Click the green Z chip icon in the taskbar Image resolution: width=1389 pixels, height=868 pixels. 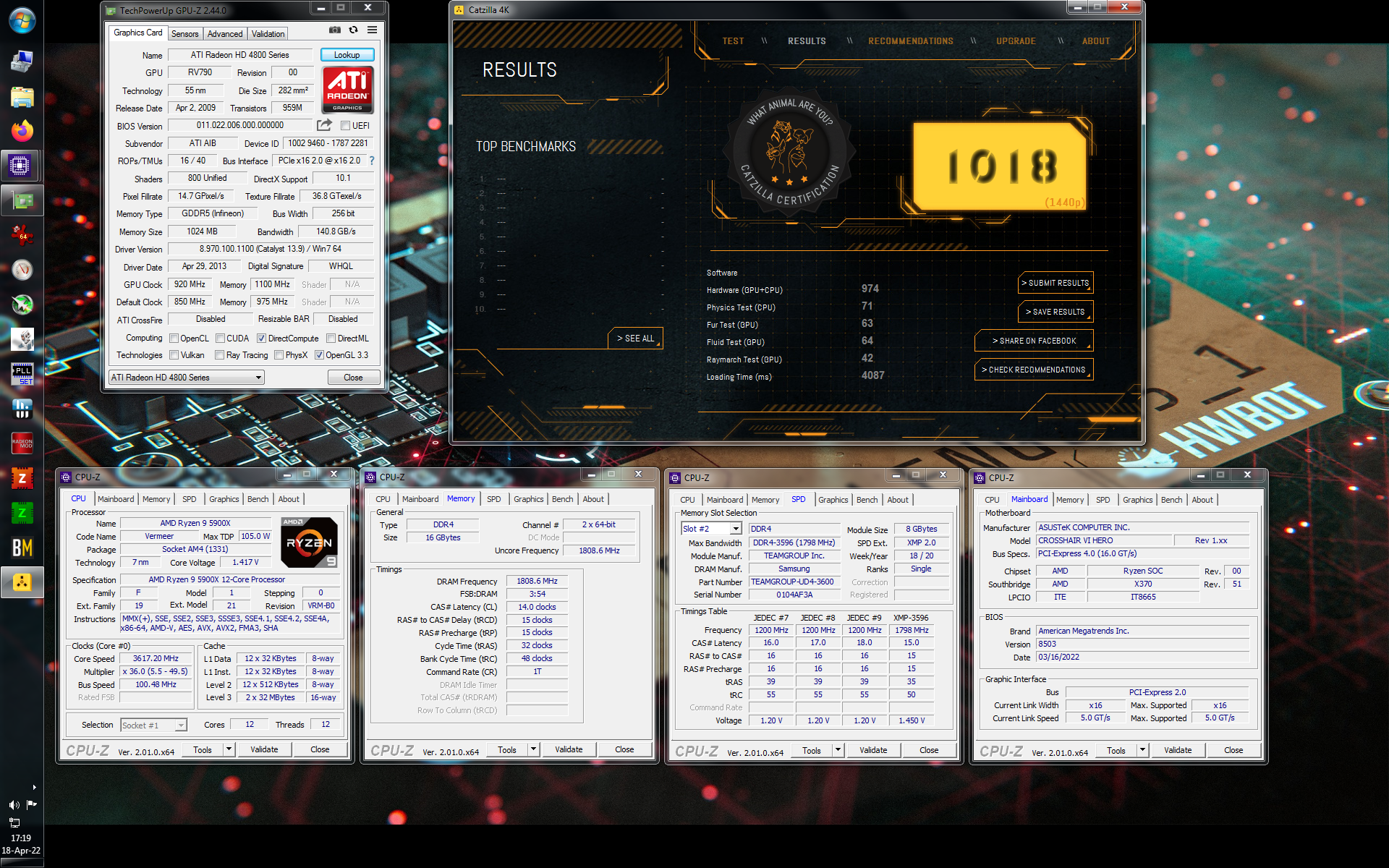22,513
